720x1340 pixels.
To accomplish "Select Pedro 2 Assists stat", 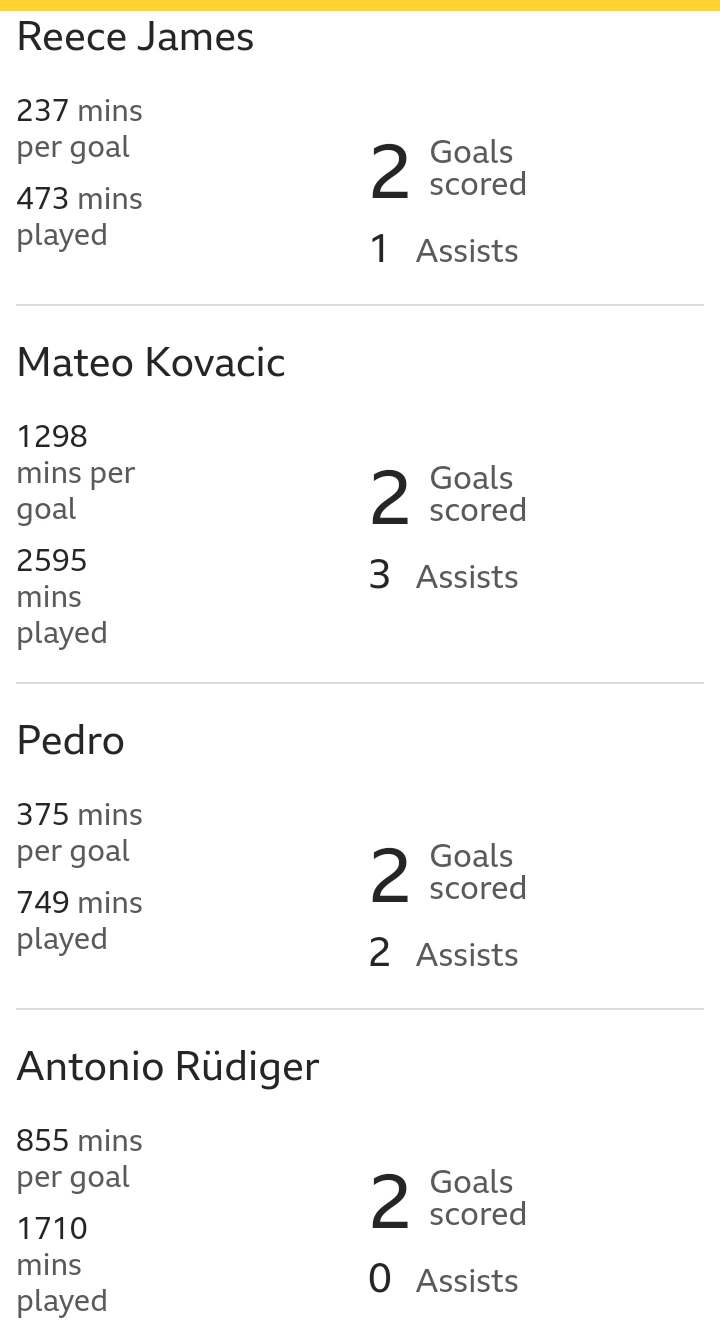I will click(444, 954).
